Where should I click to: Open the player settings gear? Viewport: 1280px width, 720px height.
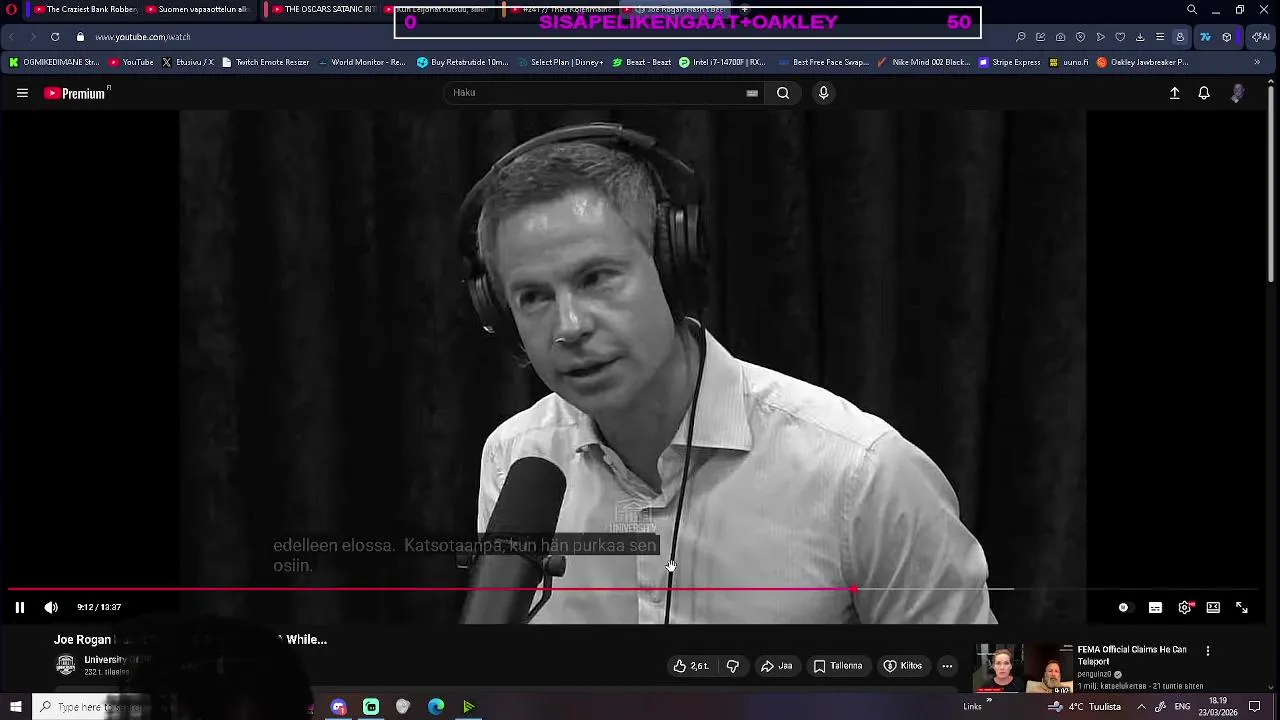click(1185, 607)
